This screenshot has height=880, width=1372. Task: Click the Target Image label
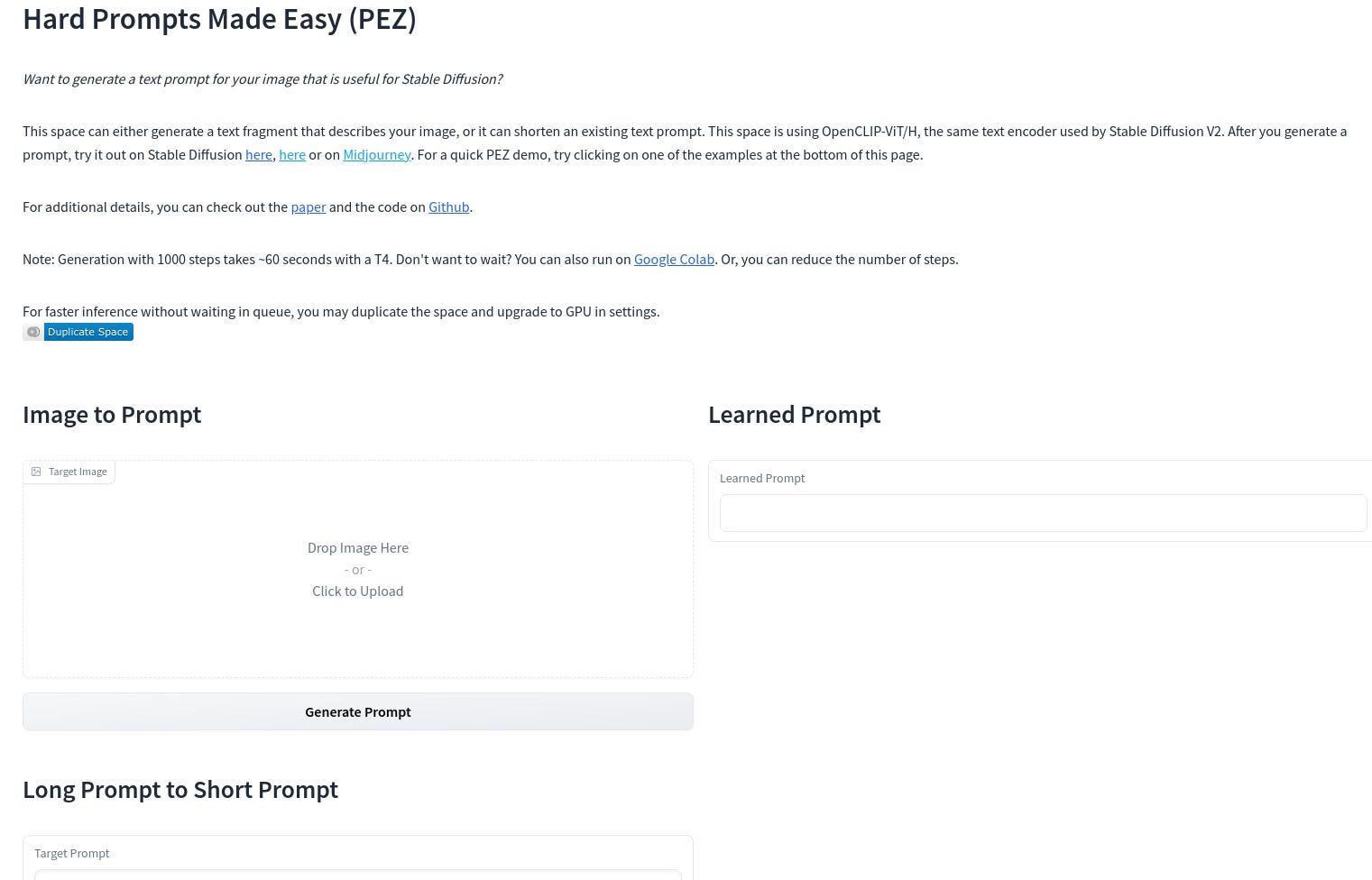(x=78, y=471)
